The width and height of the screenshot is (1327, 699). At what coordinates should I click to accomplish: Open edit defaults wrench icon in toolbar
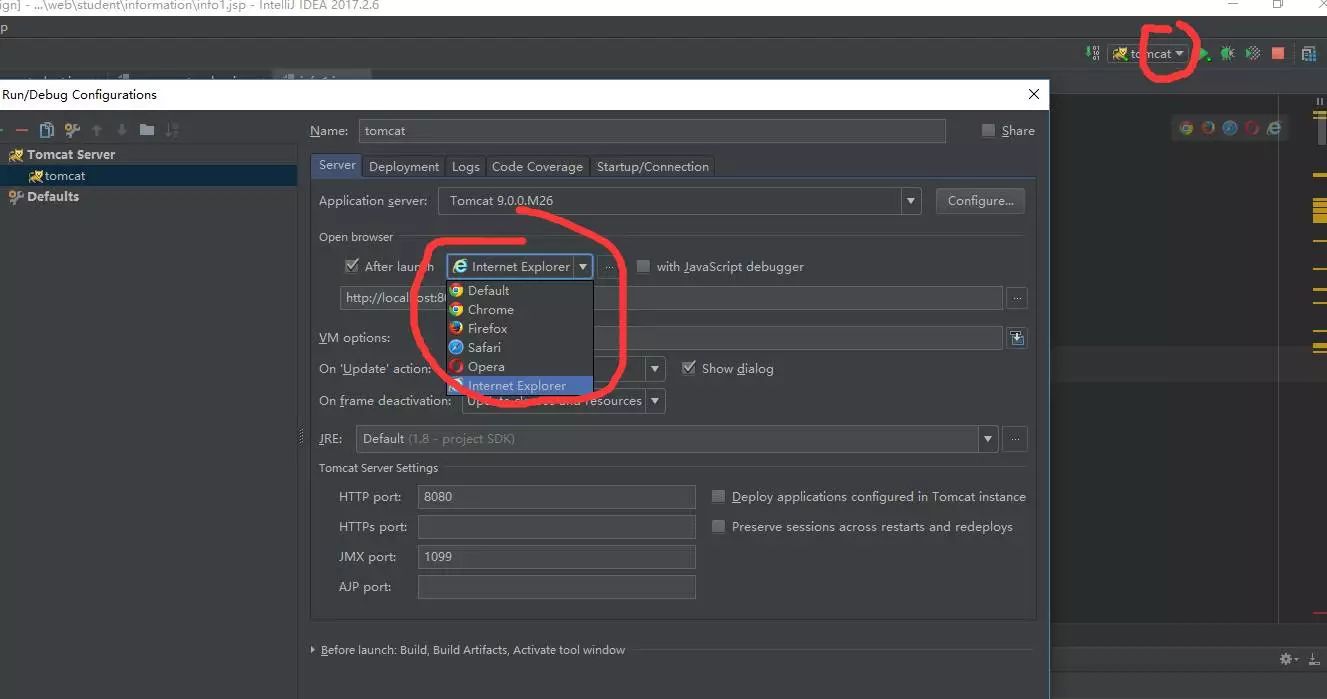click(72, 130)
